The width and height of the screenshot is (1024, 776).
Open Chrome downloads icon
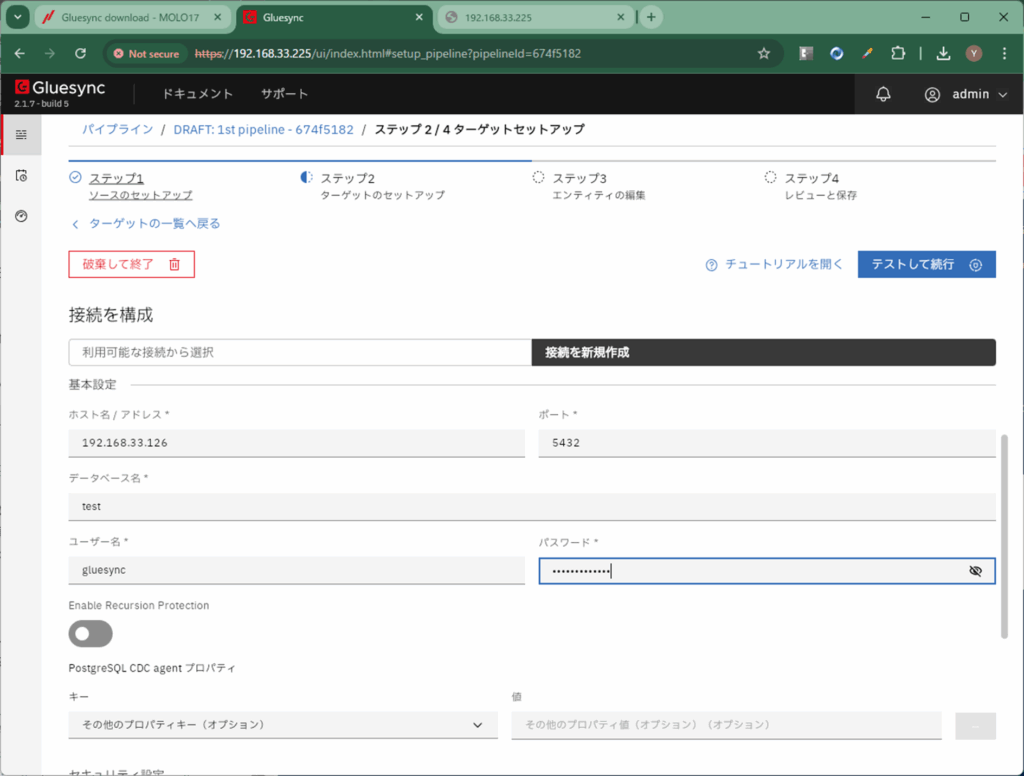[943, 54]
